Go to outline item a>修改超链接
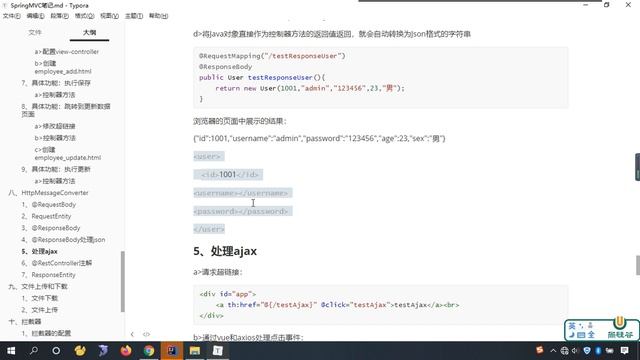 pos(55,126)
